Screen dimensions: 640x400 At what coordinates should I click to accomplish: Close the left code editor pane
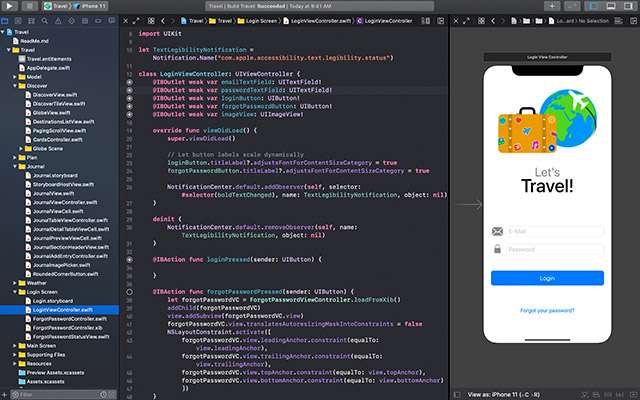pyautogui.click(x=127, y=19)
